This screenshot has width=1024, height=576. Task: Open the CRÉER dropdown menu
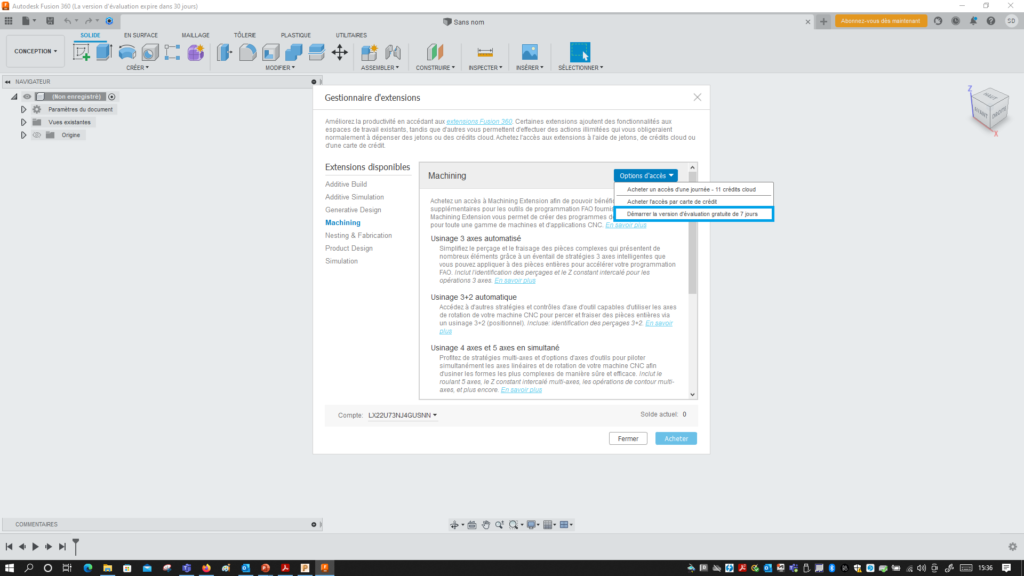(x=137, y=67)
